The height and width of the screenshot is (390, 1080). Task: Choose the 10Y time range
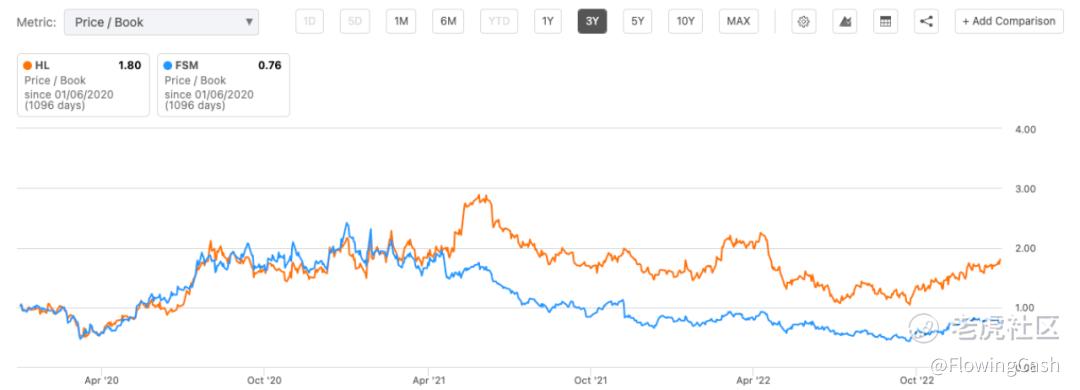pos(685,21)
